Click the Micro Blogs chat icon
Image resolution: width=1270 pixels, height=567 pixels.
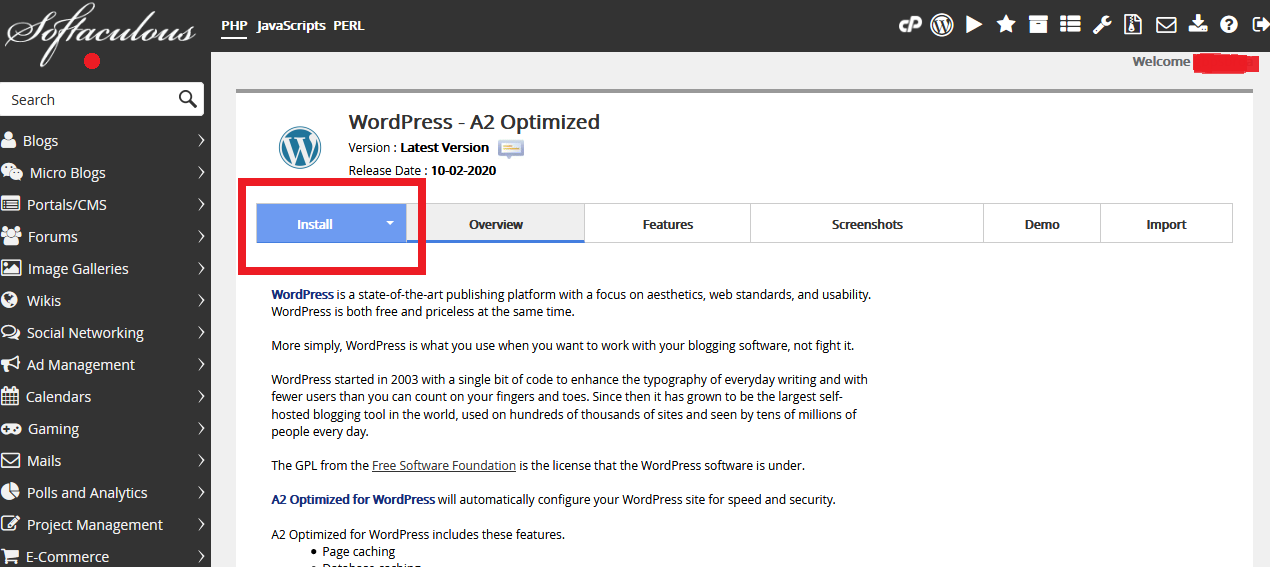point(12,172)
